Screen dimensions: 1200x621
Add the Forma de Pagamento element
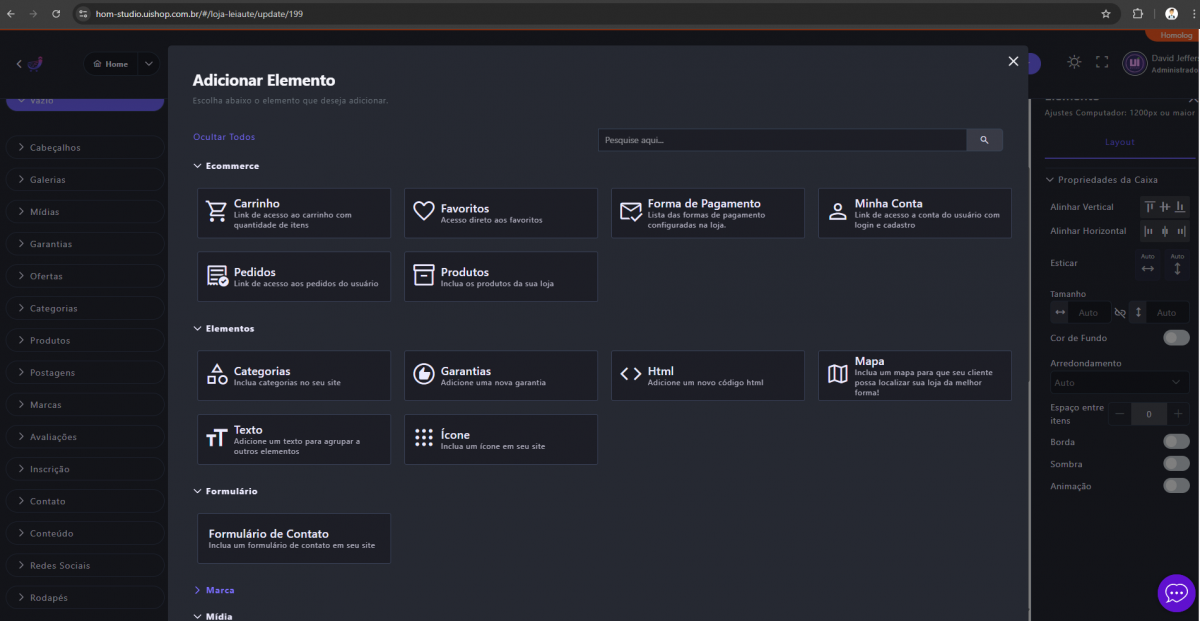[x=707, y=213]
